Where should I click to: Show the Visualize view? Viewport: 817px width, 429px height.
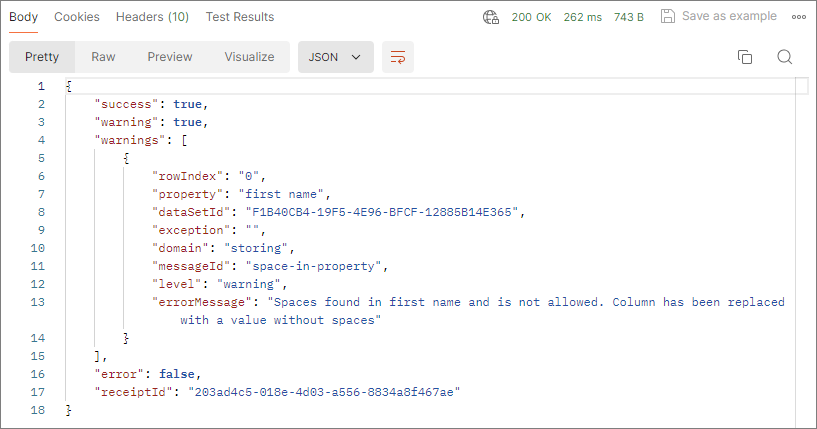(249, 57)
